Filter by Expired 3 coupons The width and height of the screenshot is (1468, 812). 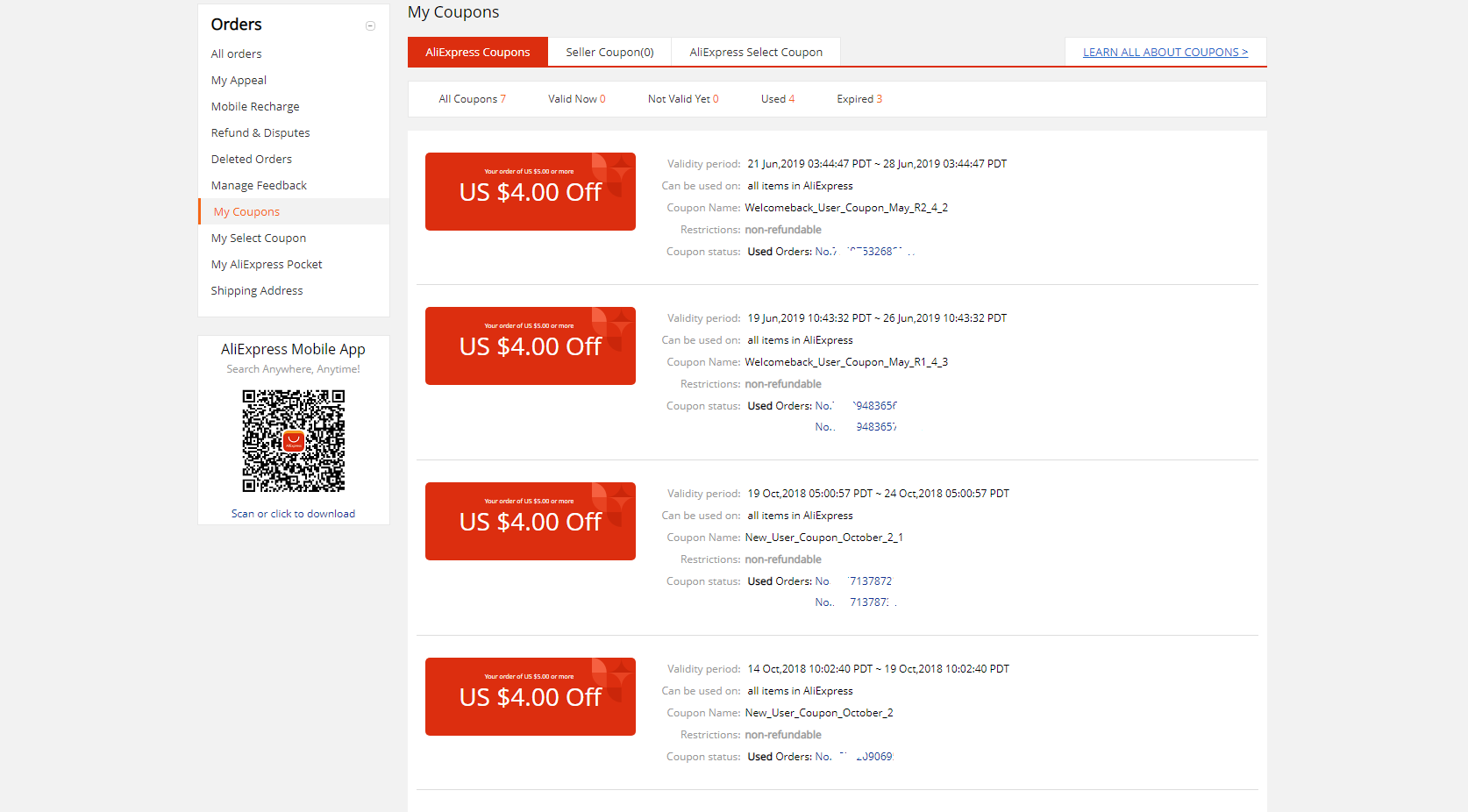pos(859,99)
